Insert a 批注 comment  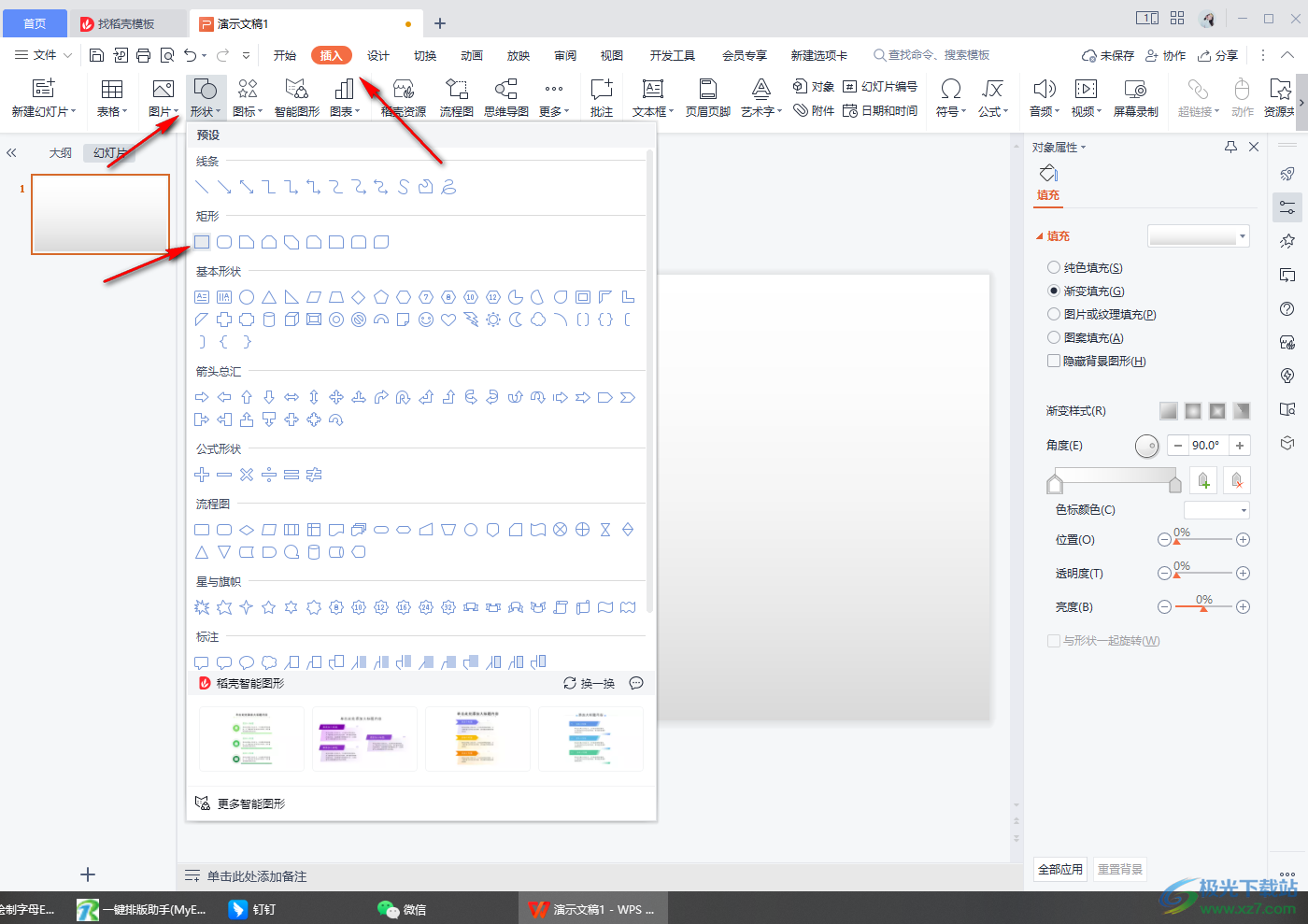coord(602,97)
